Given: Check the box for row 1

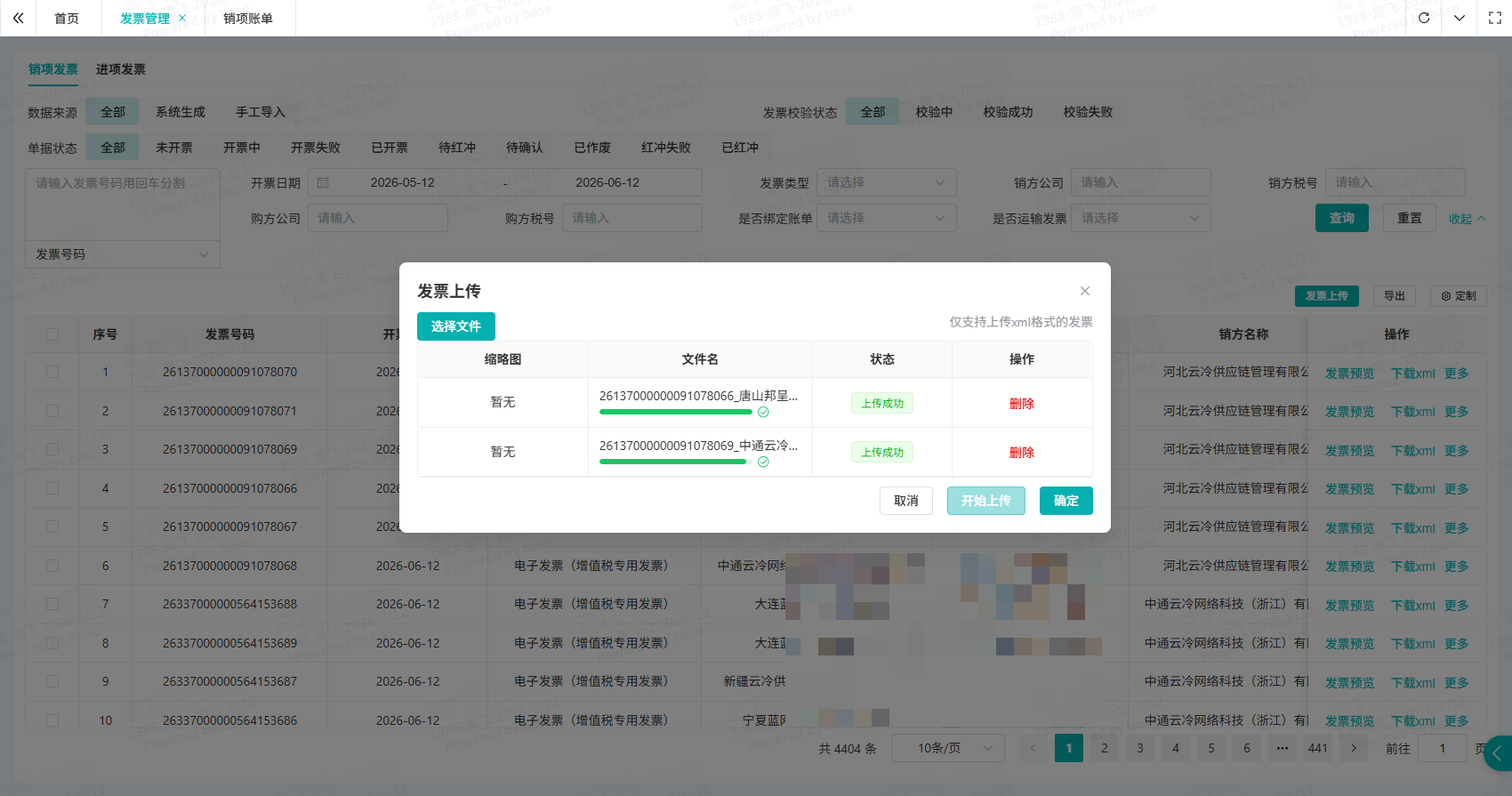Looking at the screenshot, I should (52, 372).
